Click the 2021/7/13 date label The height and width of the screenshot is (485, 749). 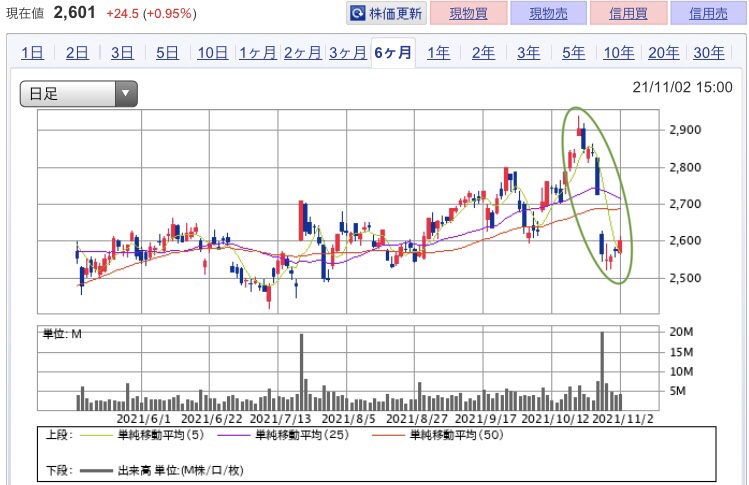(x=280, y=419)
